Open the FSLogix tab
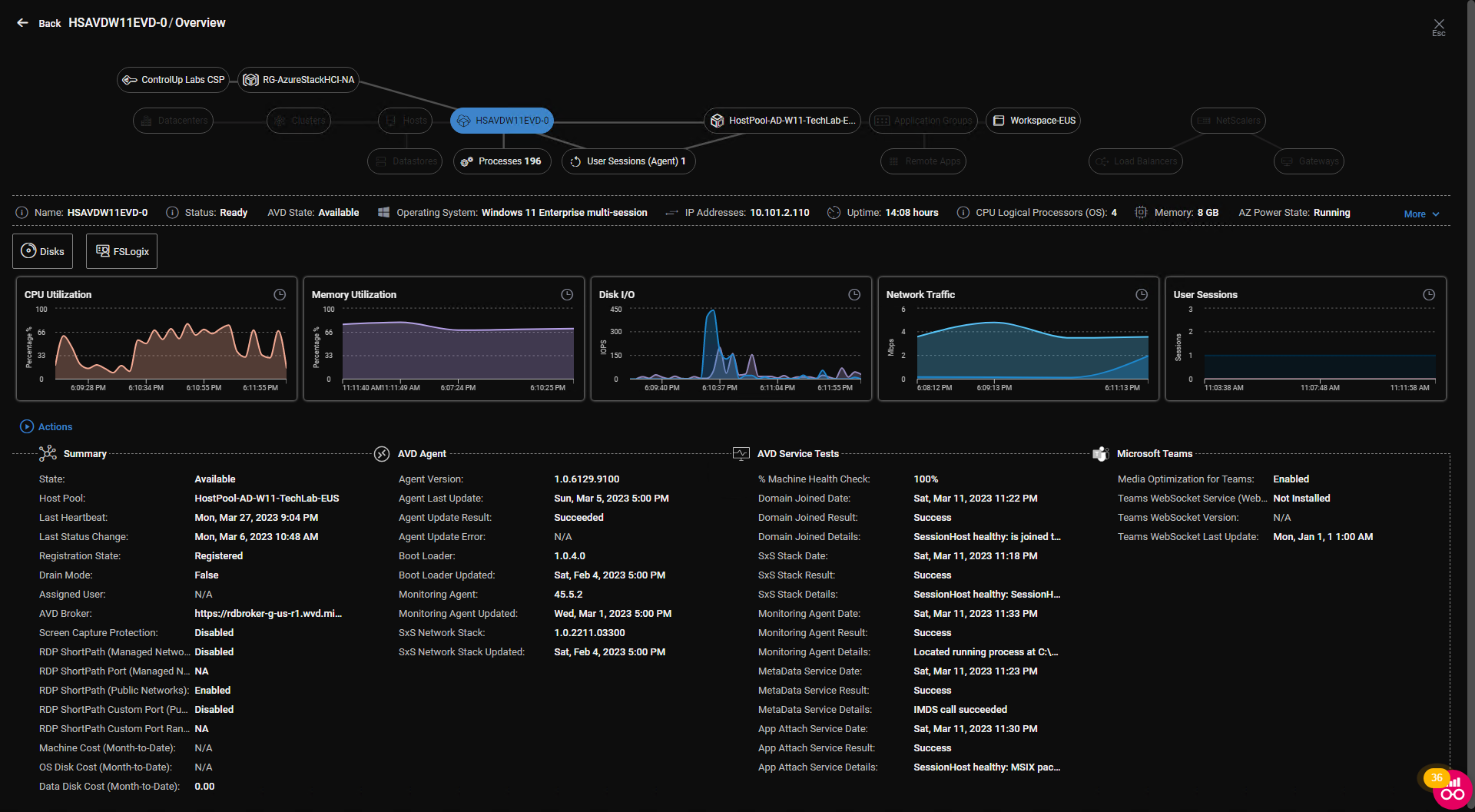Image resolution: width=1475 pixels, height=812 pixels. 121,251
